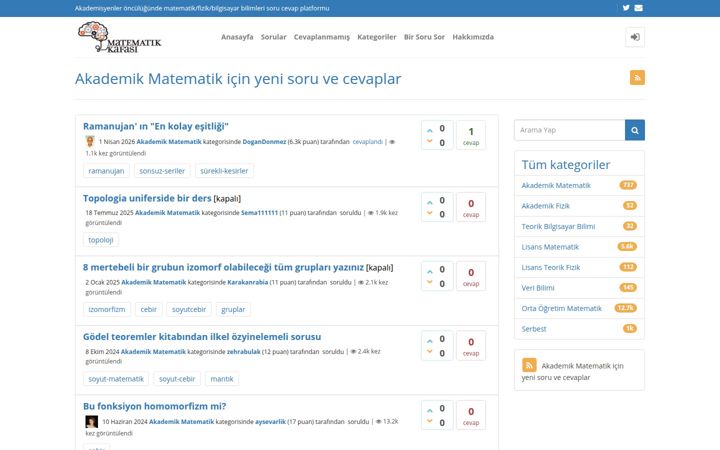This screenshot has height=450, width=720.
Task: Open Veri Bilimi category
Action: (x=538, y=288)
